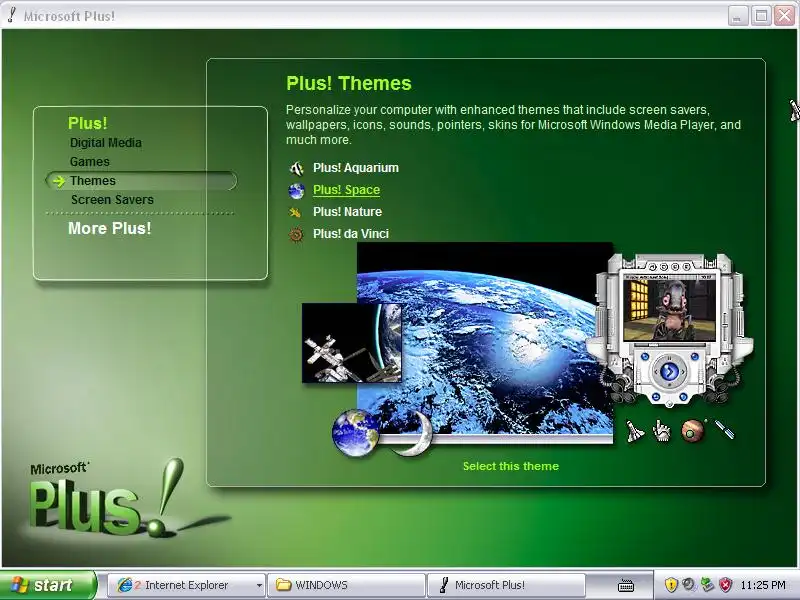The height and width of the screenshot is (600, 800).
Task: Click the Microsoft Plus! title bar icon
Action: point(12,15)
